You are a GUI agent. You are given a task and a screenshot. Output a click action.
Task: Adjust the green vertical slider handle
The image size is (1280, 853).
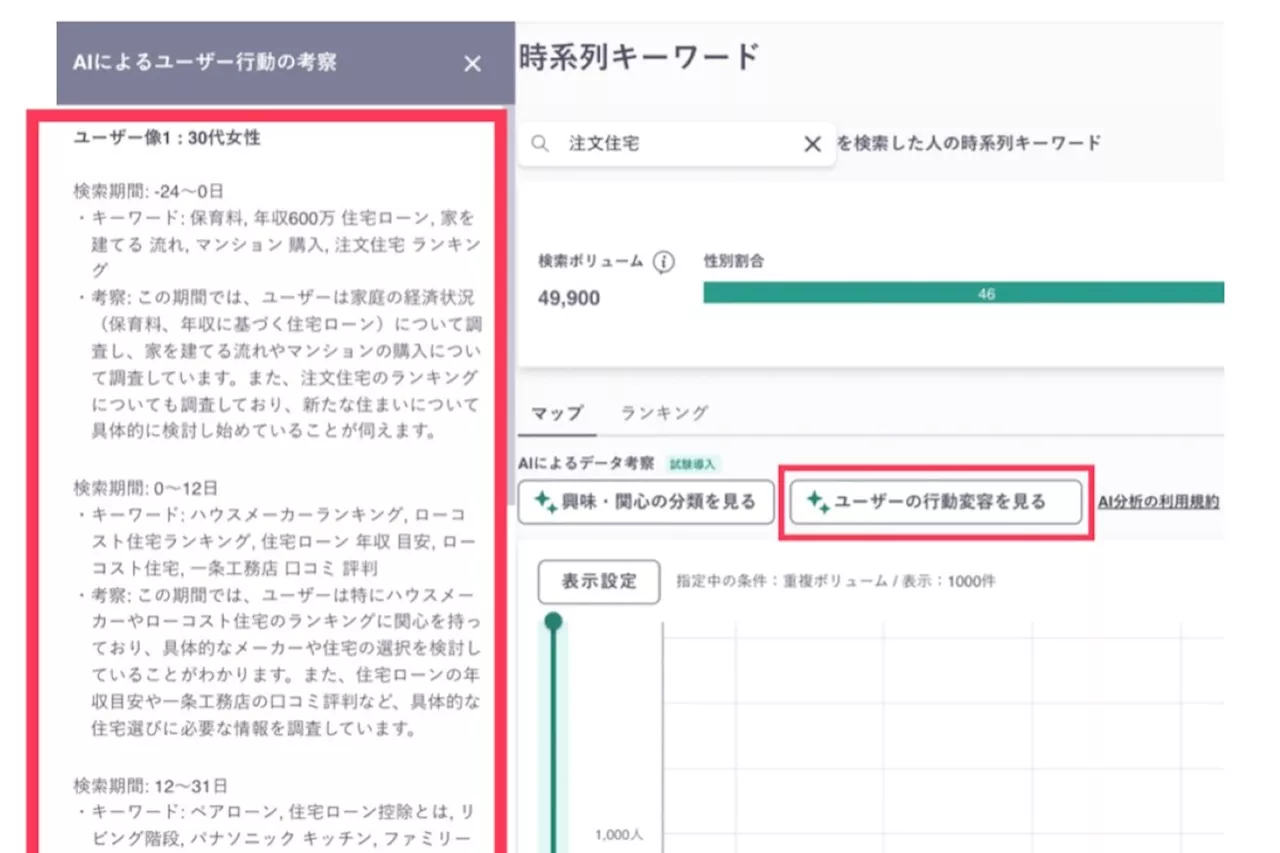click(553, 622)
